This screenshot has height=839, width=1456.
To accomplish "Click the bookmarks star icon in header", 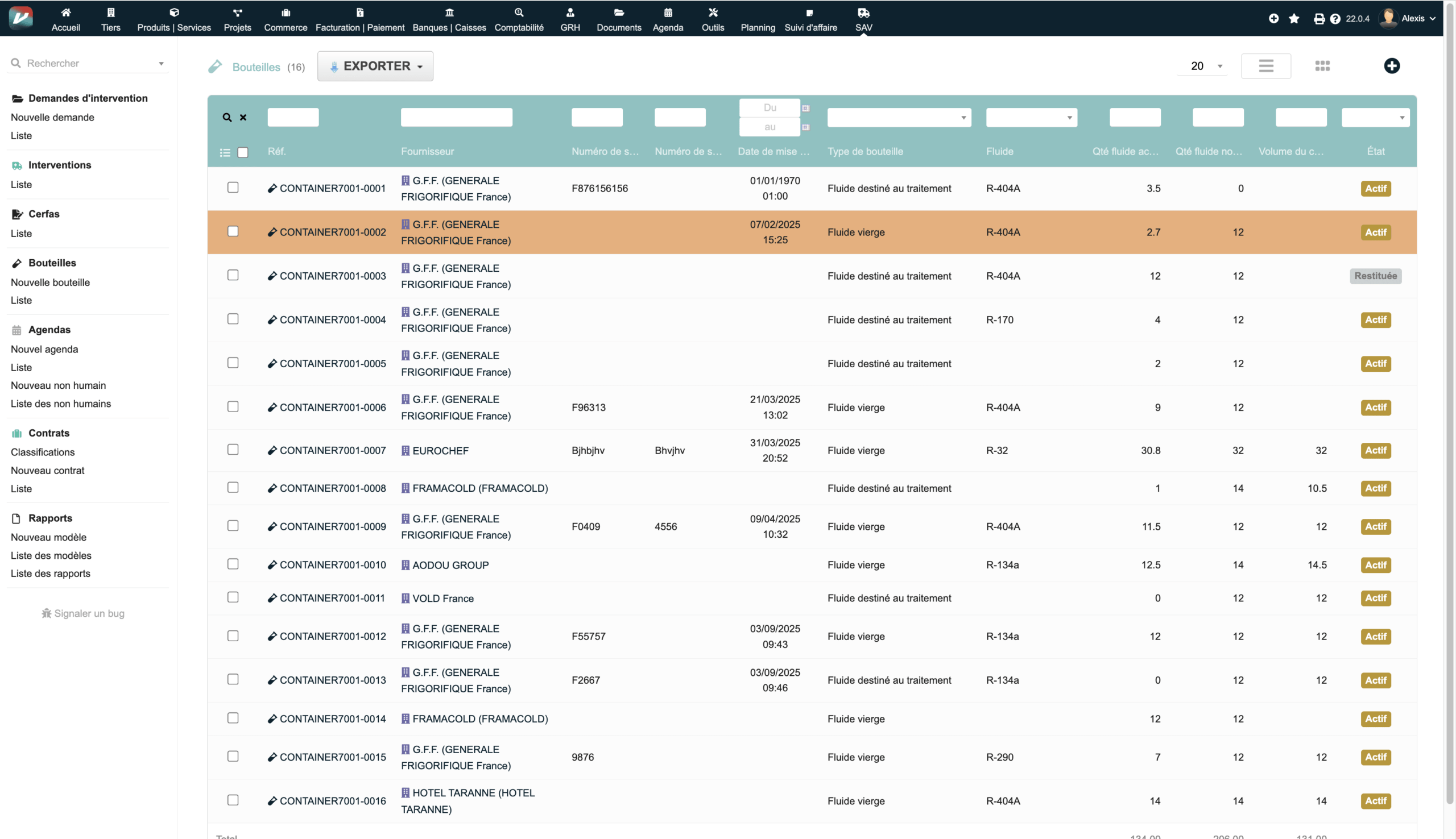I will pos(1294,18).
